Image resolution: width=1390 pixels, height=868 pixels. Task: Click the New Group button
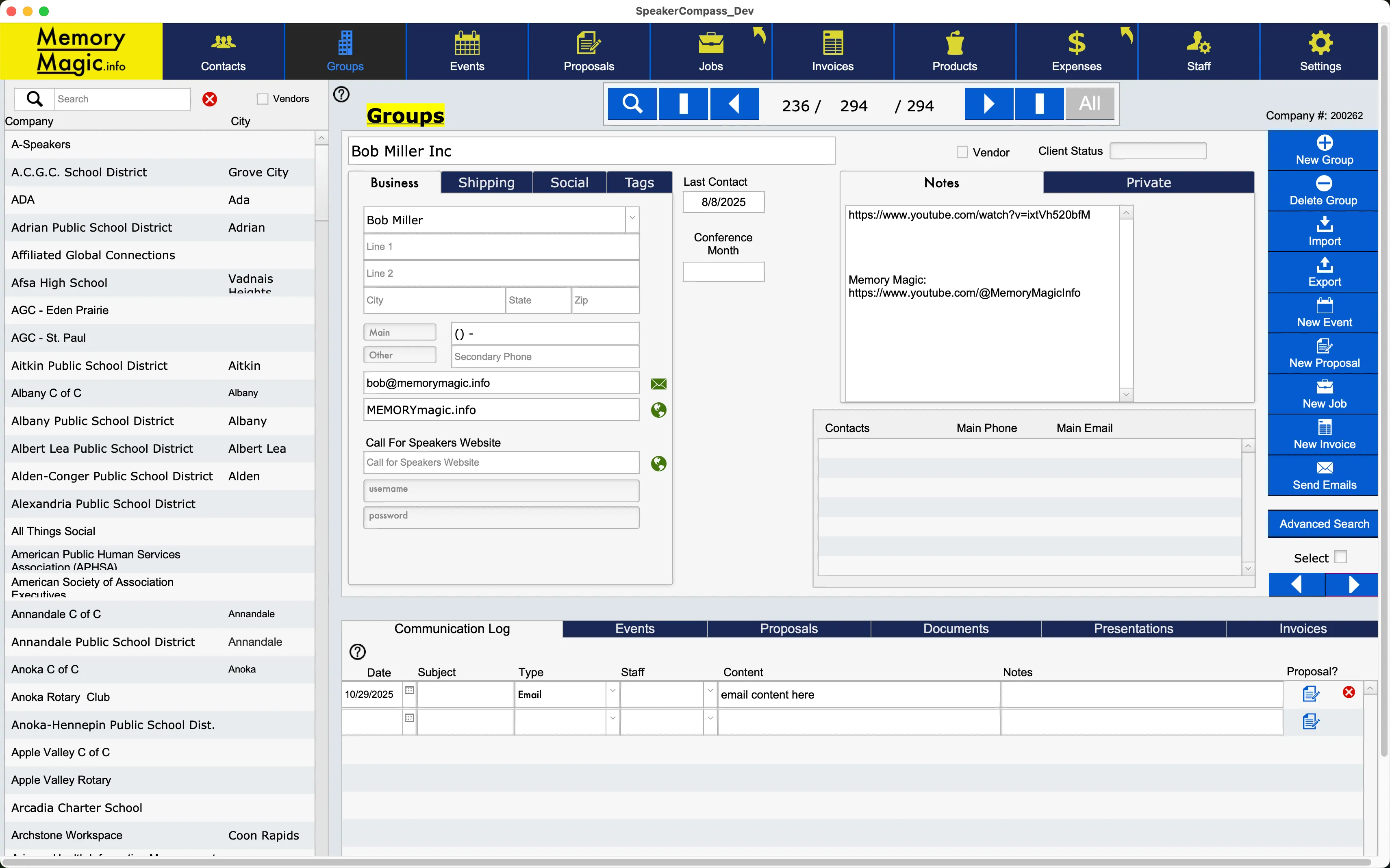(1323, 150)
